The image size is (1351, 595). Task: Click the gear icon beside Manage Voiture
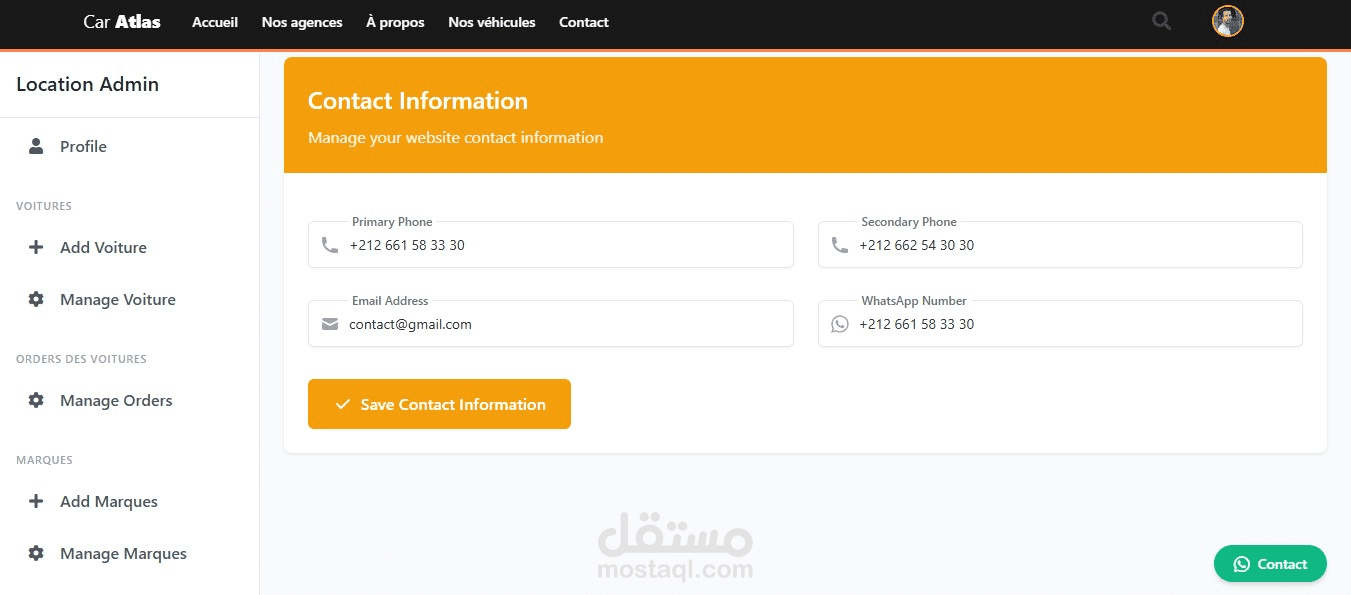pyautogui.click(x=36, y=299)
